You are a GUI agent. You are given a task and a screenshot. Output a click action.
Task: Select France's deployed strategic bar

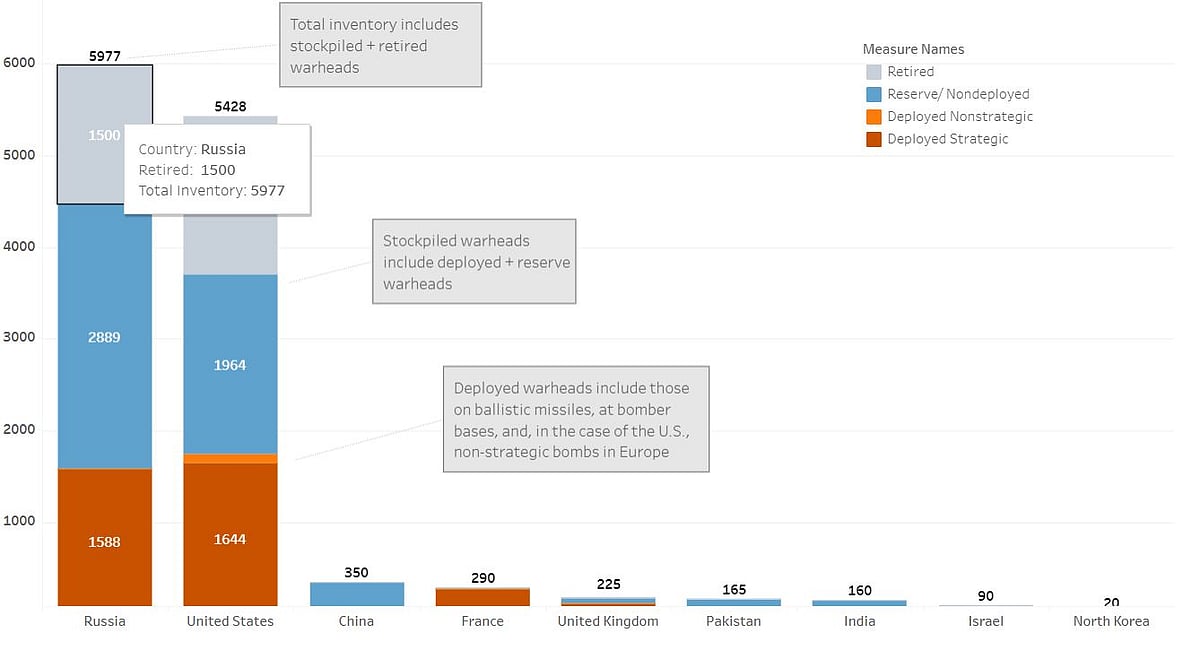[x=482, y=598]
